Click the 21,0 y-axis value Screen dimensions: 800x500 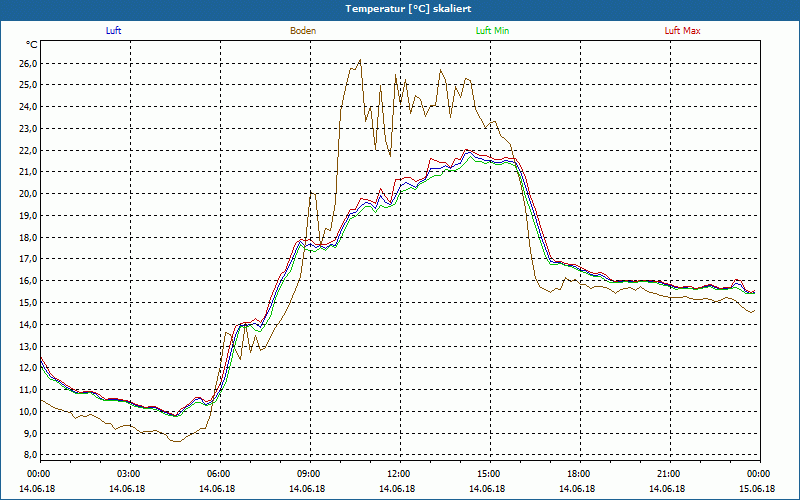click(x=28, y=172)
